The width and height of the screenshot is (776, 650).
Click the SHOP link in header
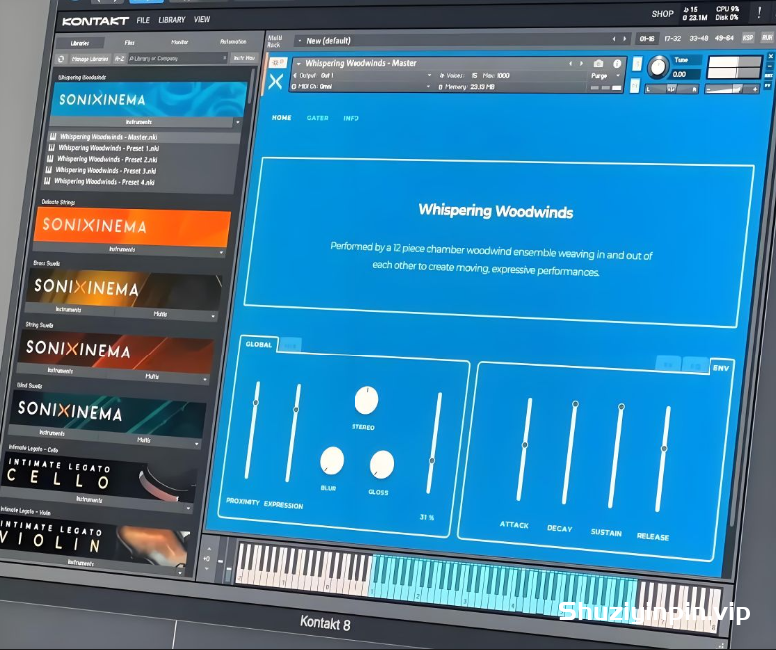[x=662, y=14]
